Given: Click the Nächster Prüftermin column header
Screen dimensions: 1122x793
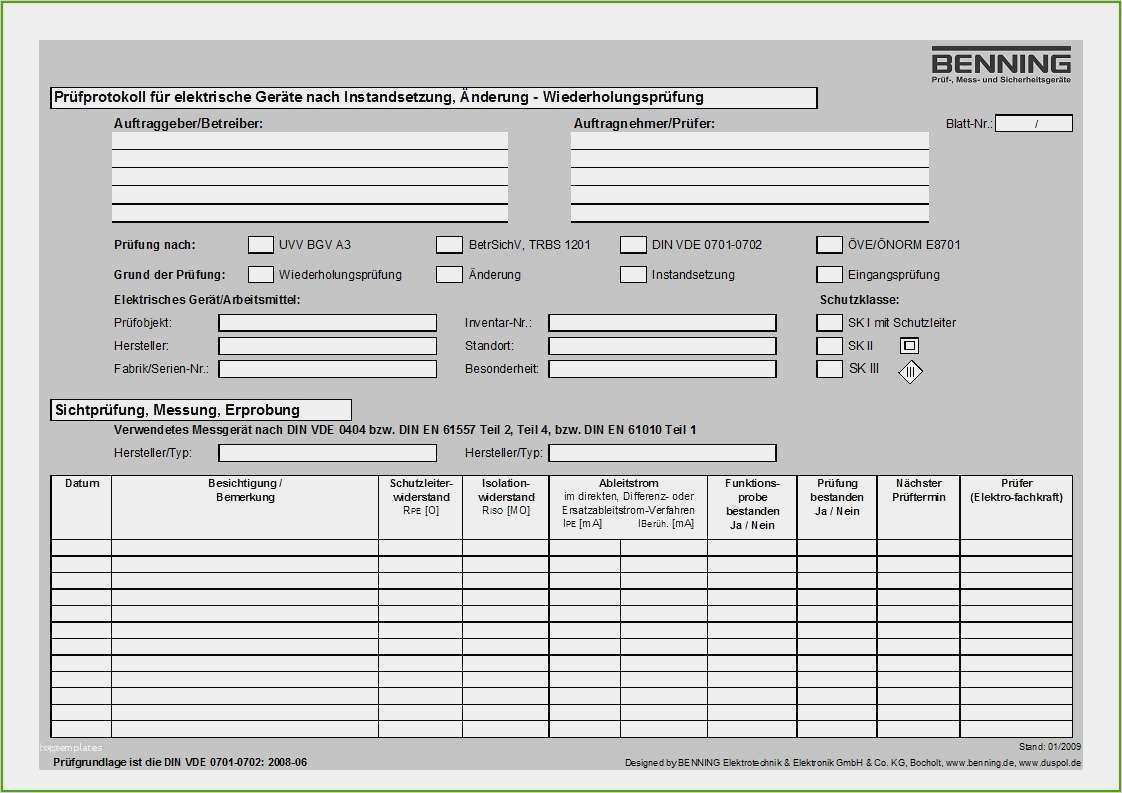Looking at the screenshot, I should 919,507.
